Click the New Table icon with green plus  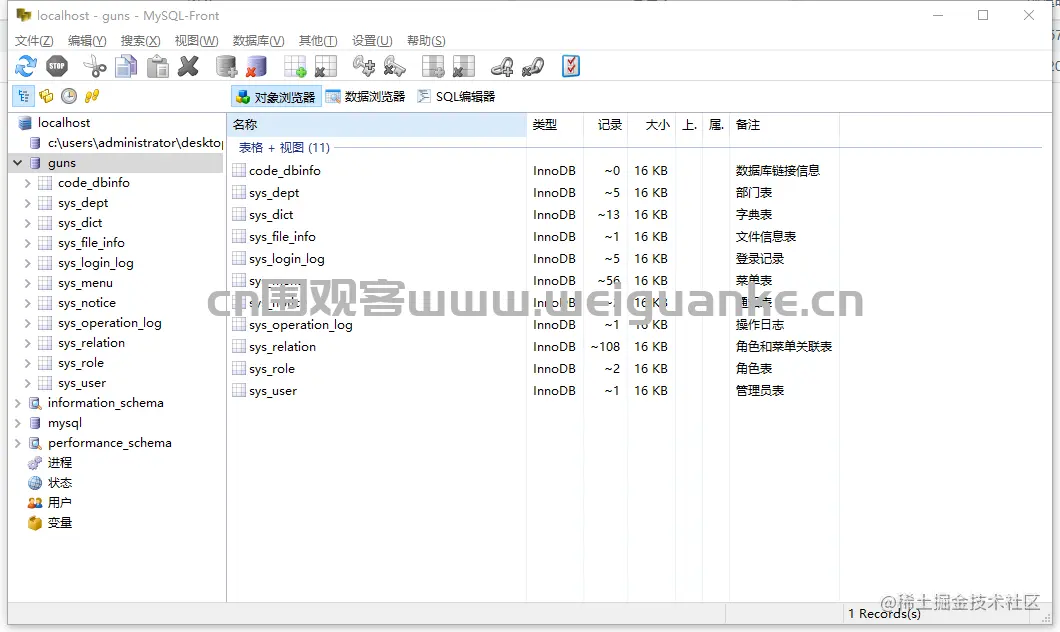[x=295, y=66]
